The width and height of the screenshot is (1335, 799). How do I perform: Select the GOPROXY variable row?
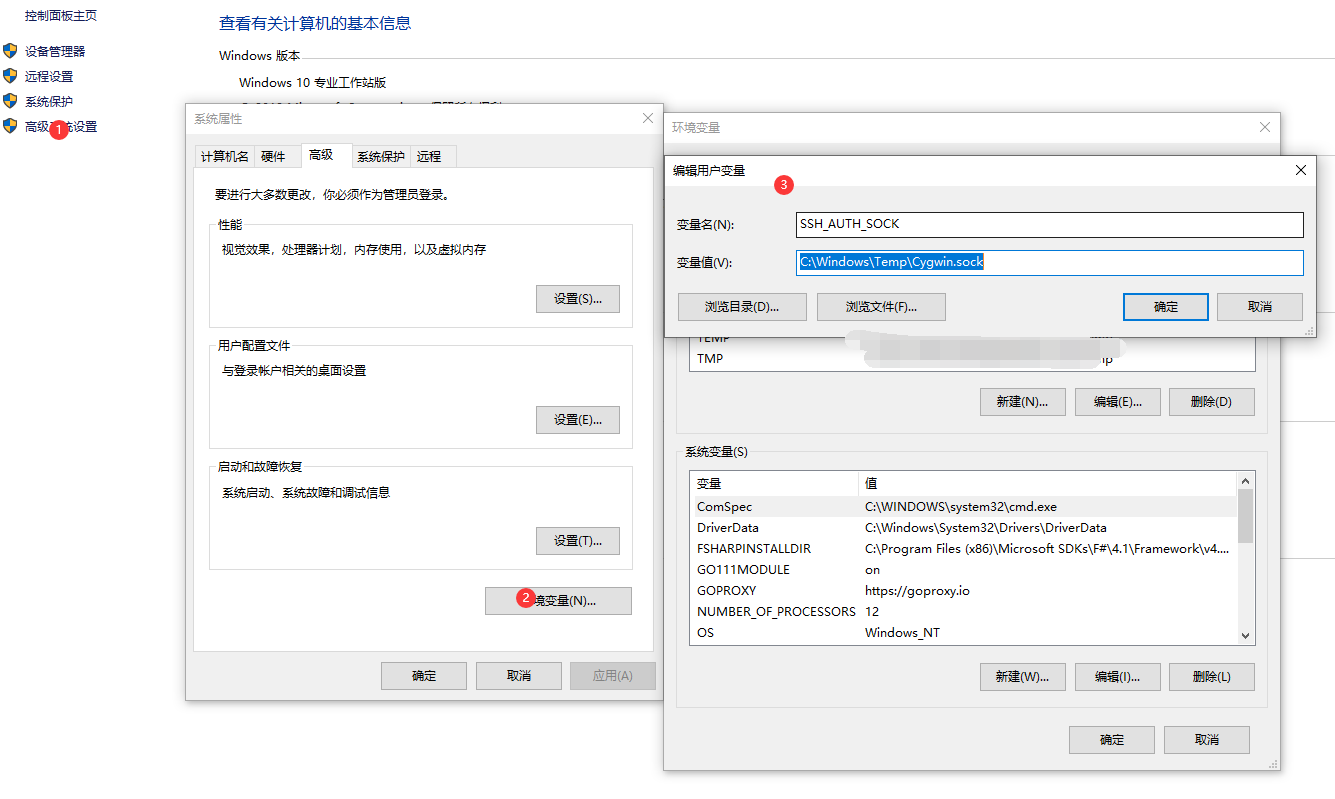964,590
